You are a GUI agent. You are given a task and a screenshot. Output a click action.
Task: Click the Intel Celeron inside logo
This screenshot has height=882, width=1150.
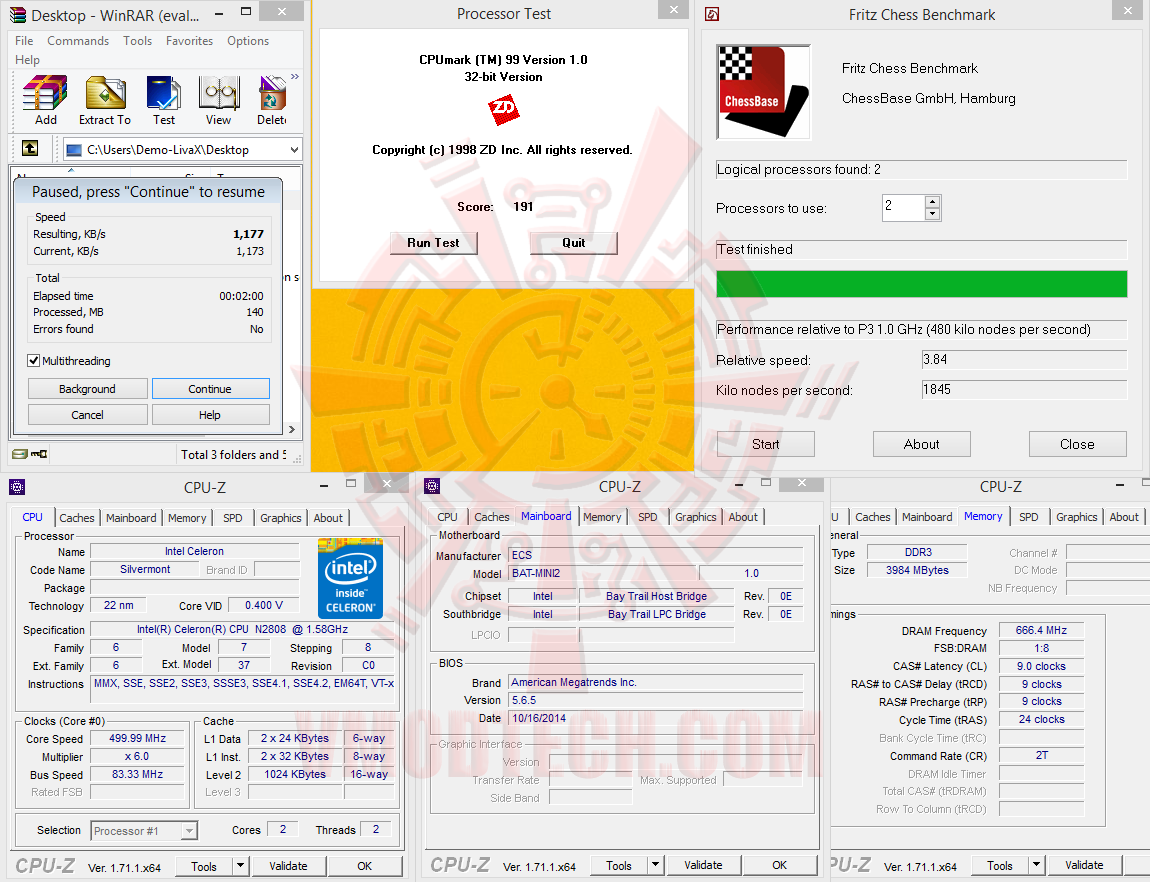tap(351, 578)
